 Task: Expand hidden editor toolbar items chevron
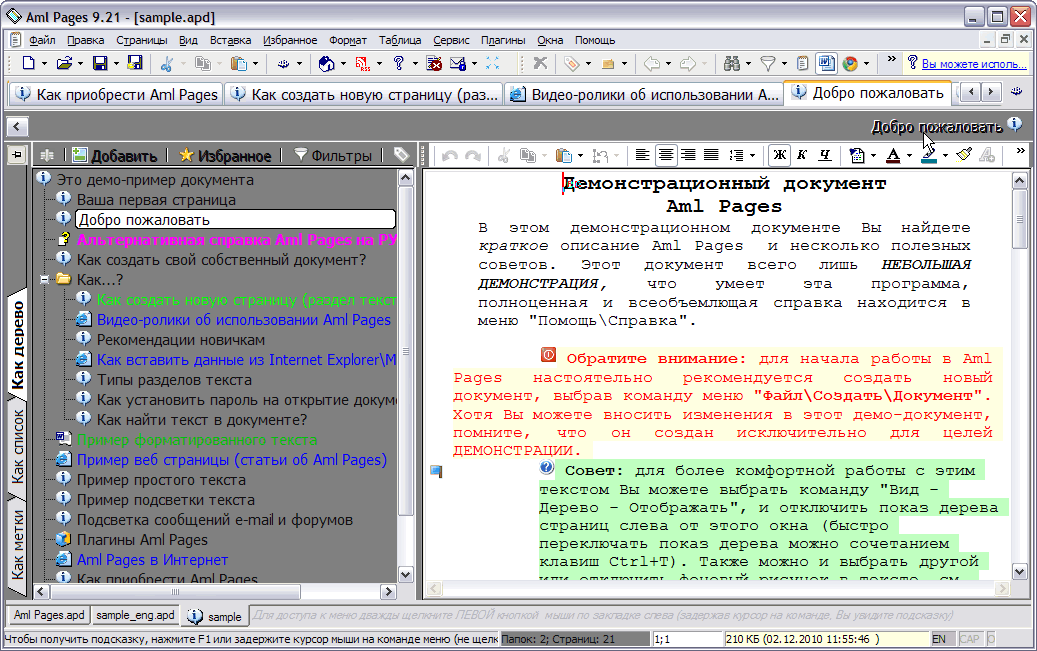coord(1020,151)
